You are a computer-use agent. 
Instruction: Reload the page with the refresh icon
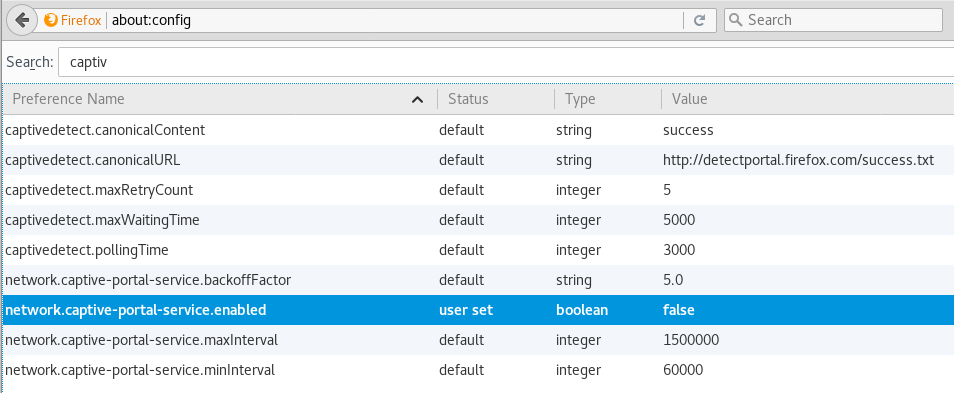tap(699, 20)
